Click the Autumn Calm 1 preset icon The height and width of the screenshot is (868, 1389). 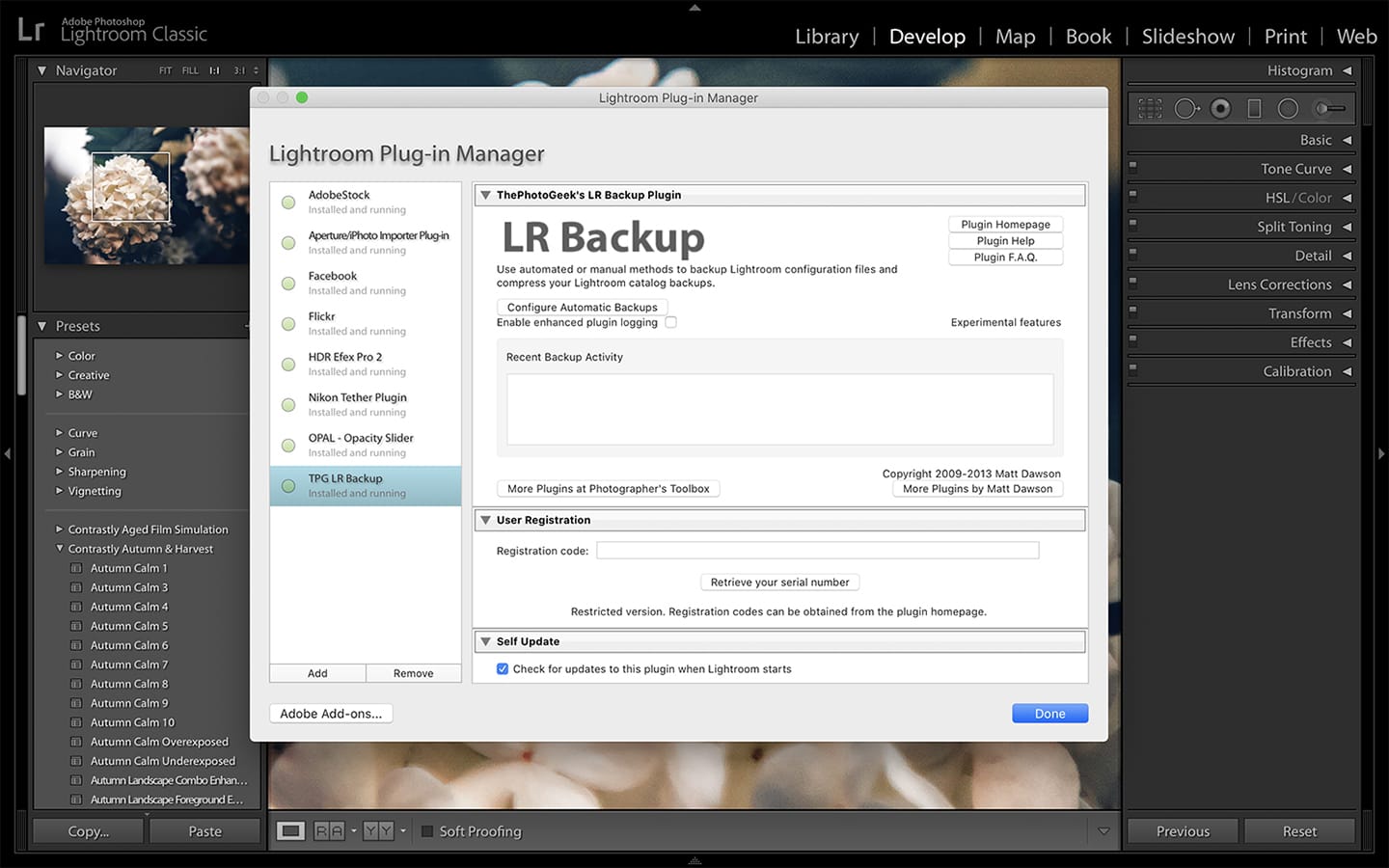(x=76, y=568)
